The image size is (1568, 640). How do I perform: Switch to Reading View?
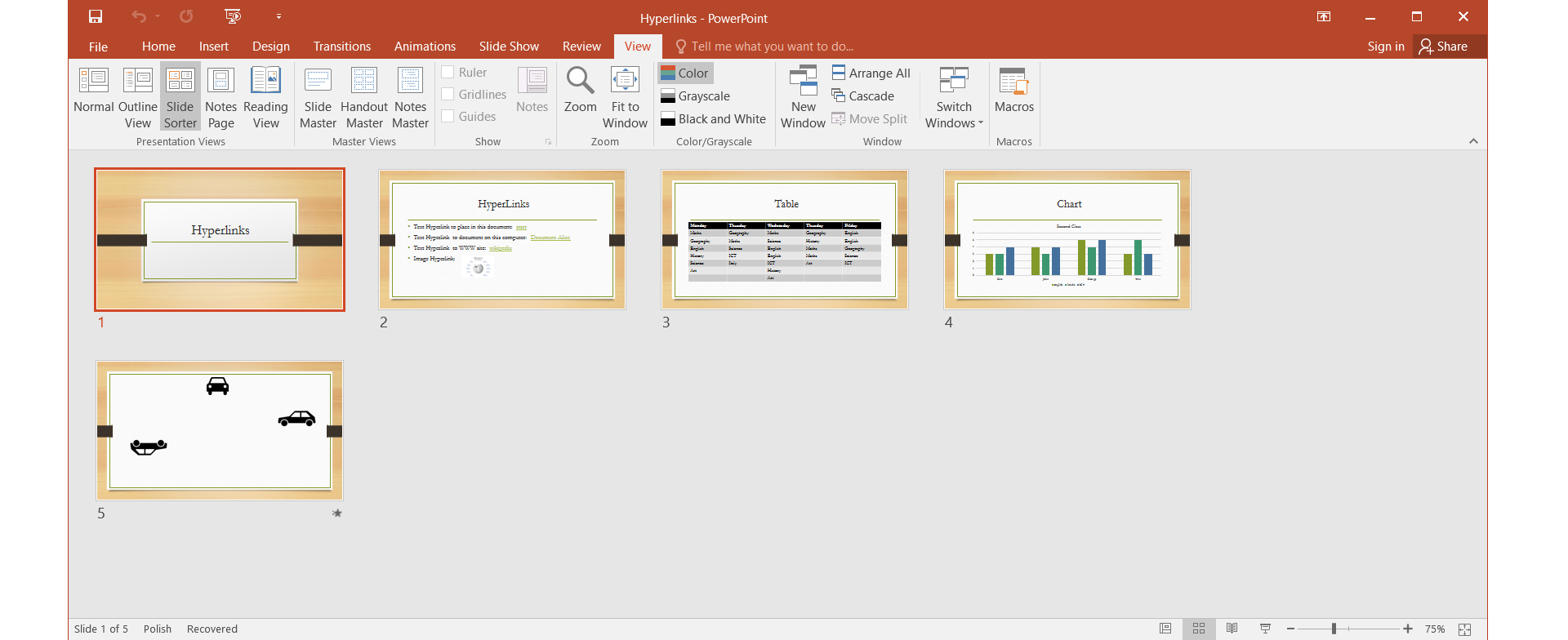(265, 98)
